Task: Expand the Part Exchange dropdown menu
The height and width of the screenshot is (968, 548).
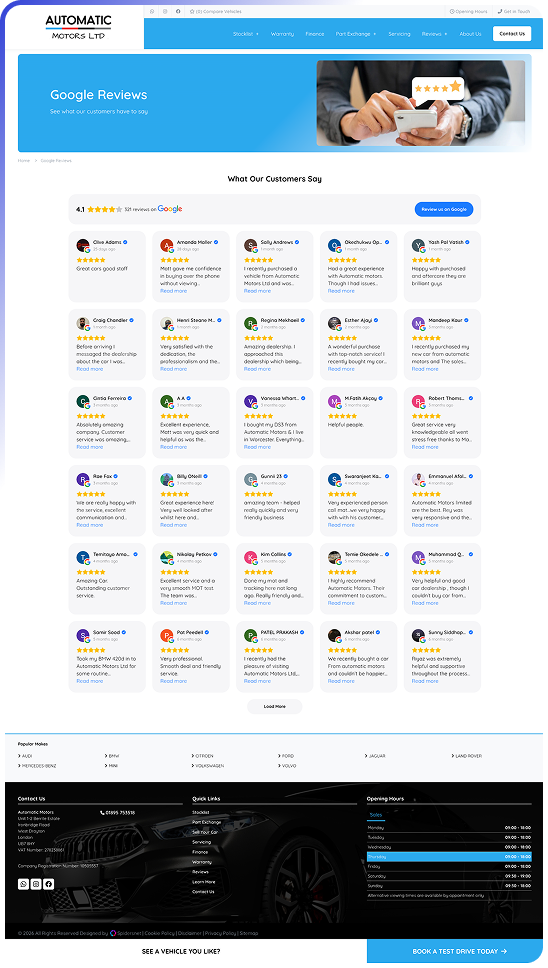Action: click(x=355, y=34)
